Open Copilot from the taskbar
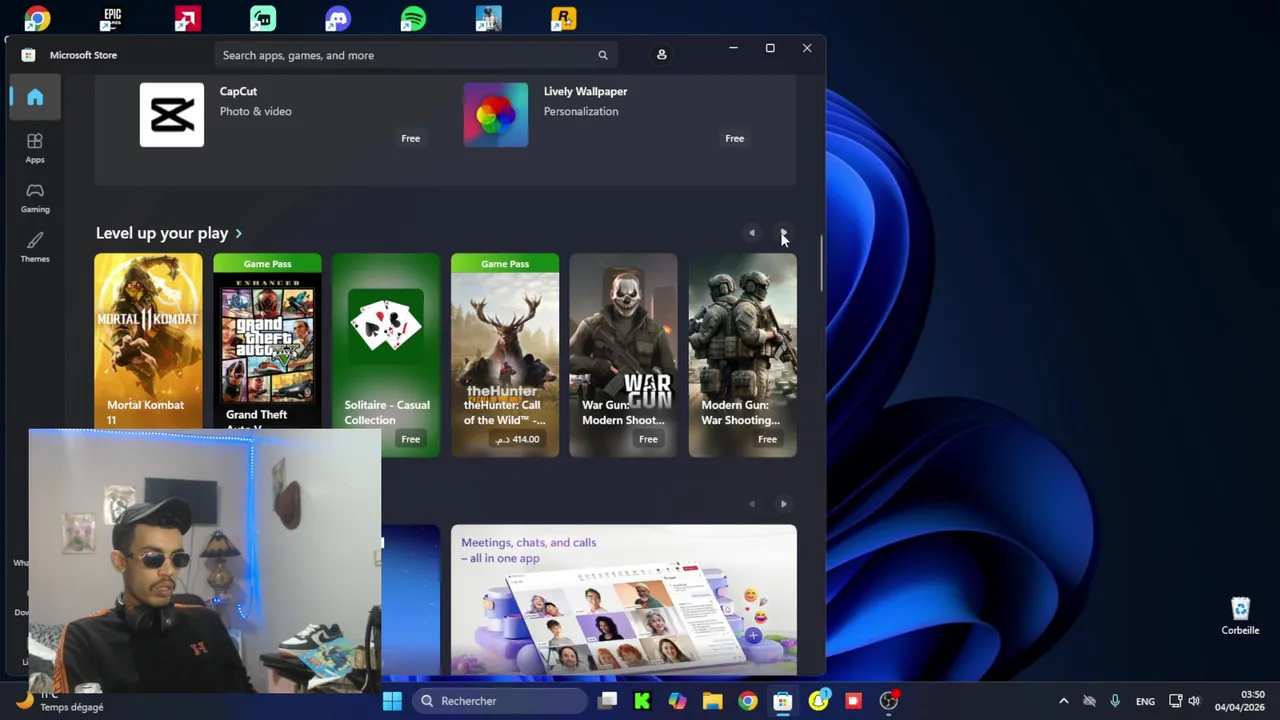Image resolution: width=1280 pixels, height=720 pixels. [677, 701]
